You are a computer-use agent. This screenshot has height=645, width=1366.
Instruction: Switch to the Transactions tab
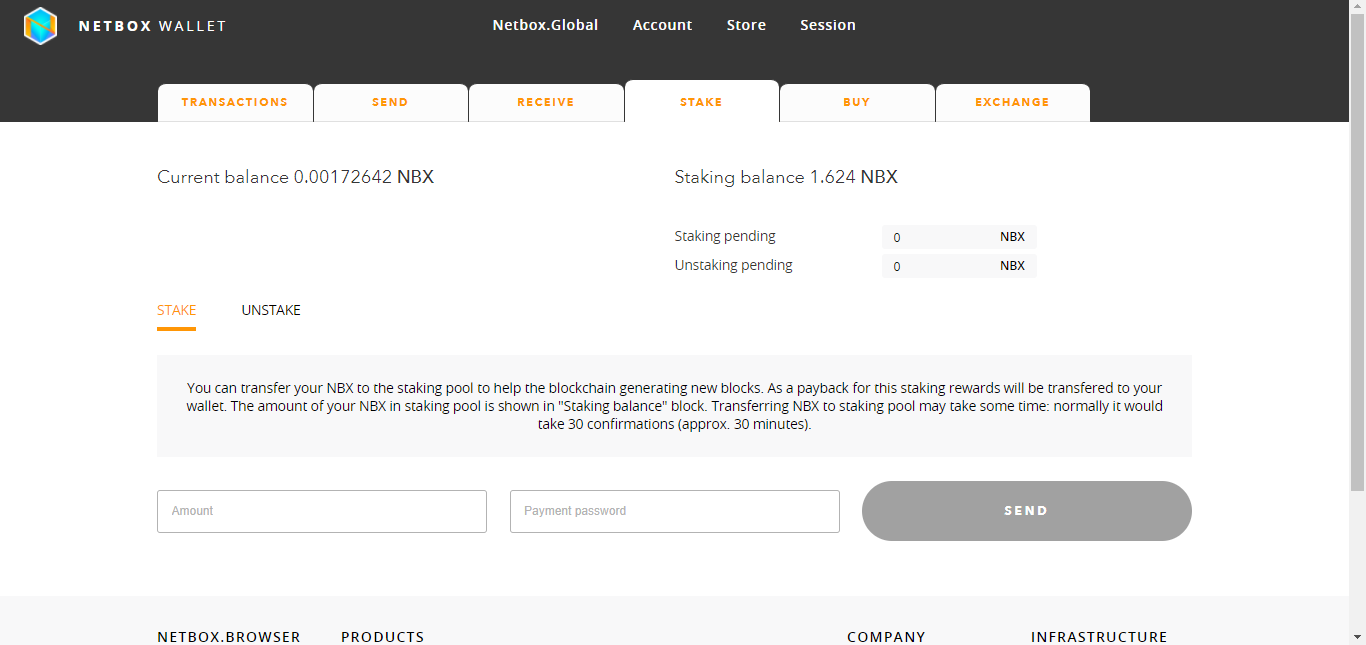point(235,103)
